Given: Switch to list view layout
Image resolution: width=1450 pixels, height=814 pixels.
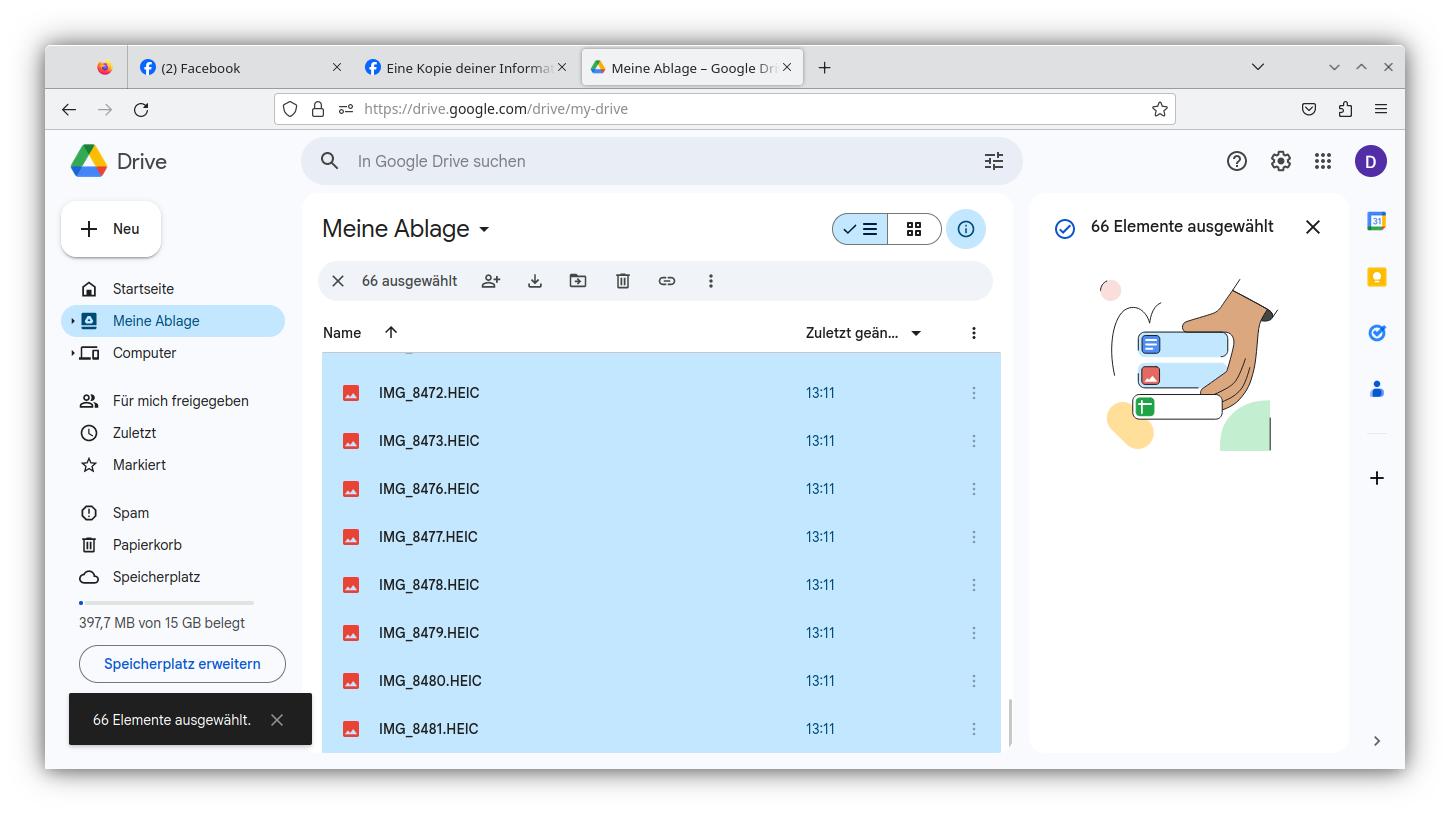Looking at the screenshot, I should coord(860,229).
